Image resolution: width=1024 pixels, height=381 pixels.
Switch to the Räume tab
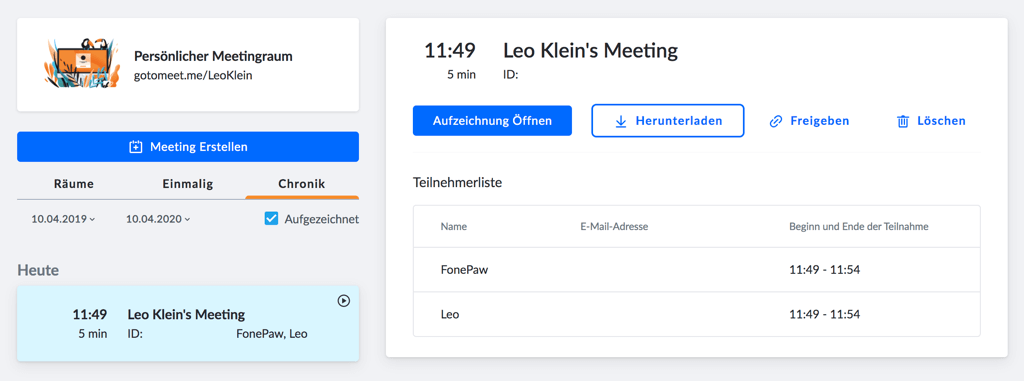[74, 184]
